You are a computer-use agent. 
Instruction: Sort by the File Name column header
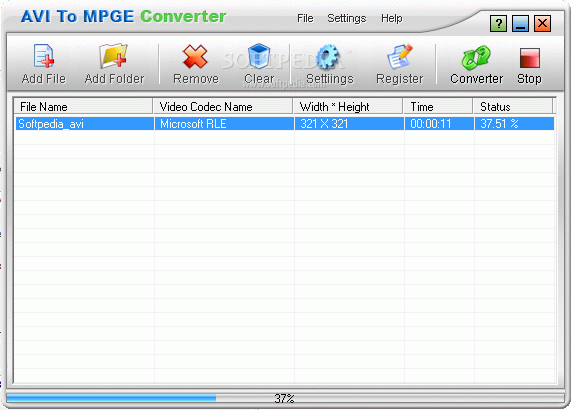(x=83, y=107)
